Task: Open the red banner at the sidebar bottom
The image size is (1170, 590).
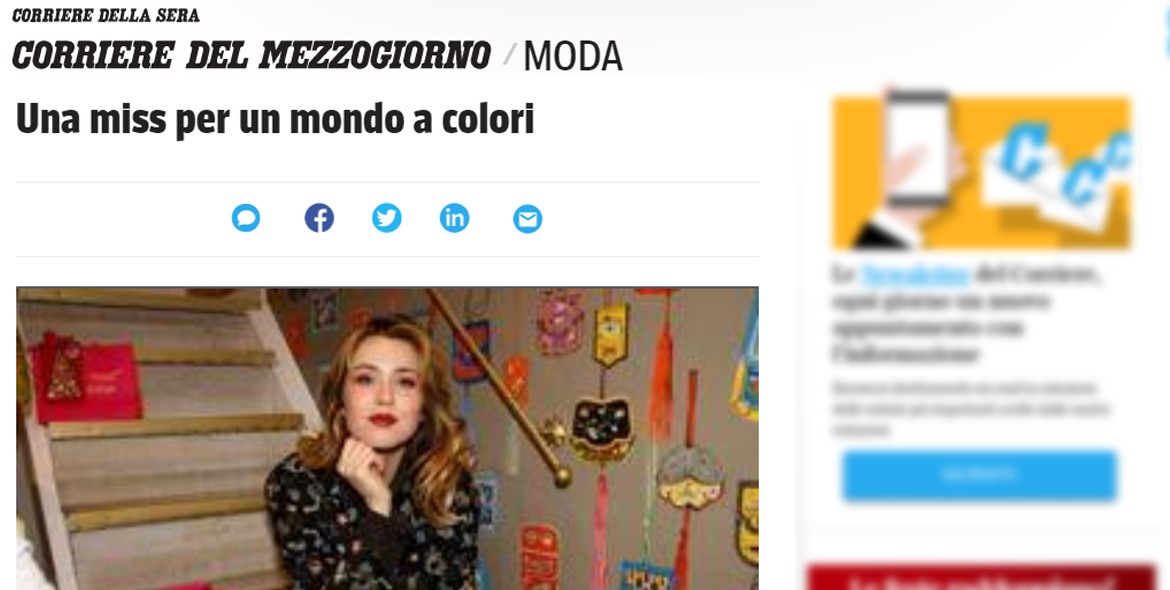Action: [981, 578]
